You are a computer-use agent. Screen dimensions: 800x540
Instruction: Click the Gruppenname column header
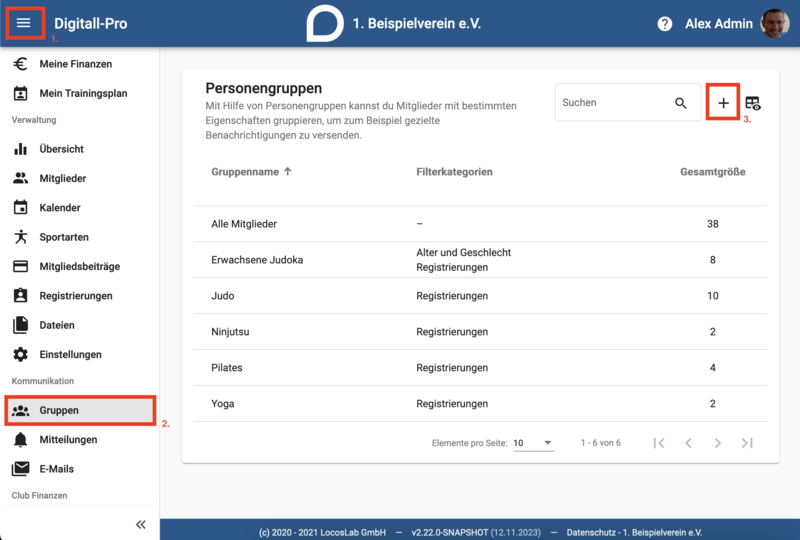[245, 172]
